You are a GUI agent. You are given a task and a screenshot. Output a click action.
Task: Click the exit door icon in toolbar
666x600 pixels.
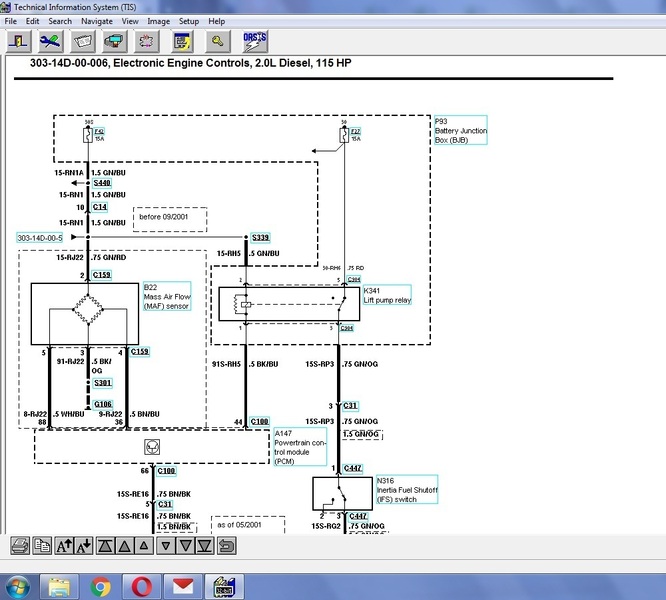[x=19, y=41]
